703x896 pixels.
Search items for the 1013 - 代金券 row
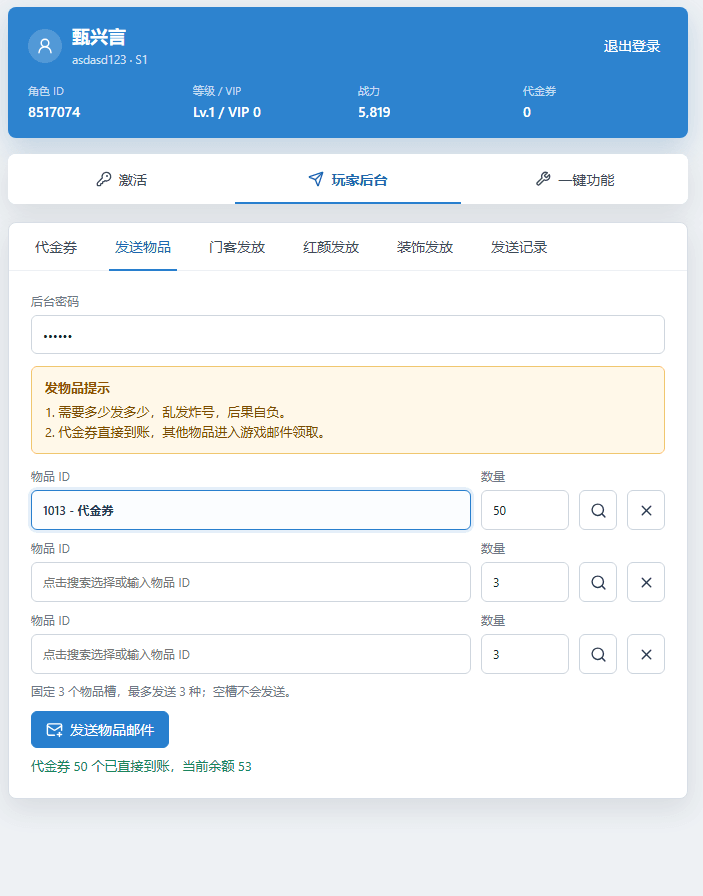pyautogui.click(x=598, y=510)
